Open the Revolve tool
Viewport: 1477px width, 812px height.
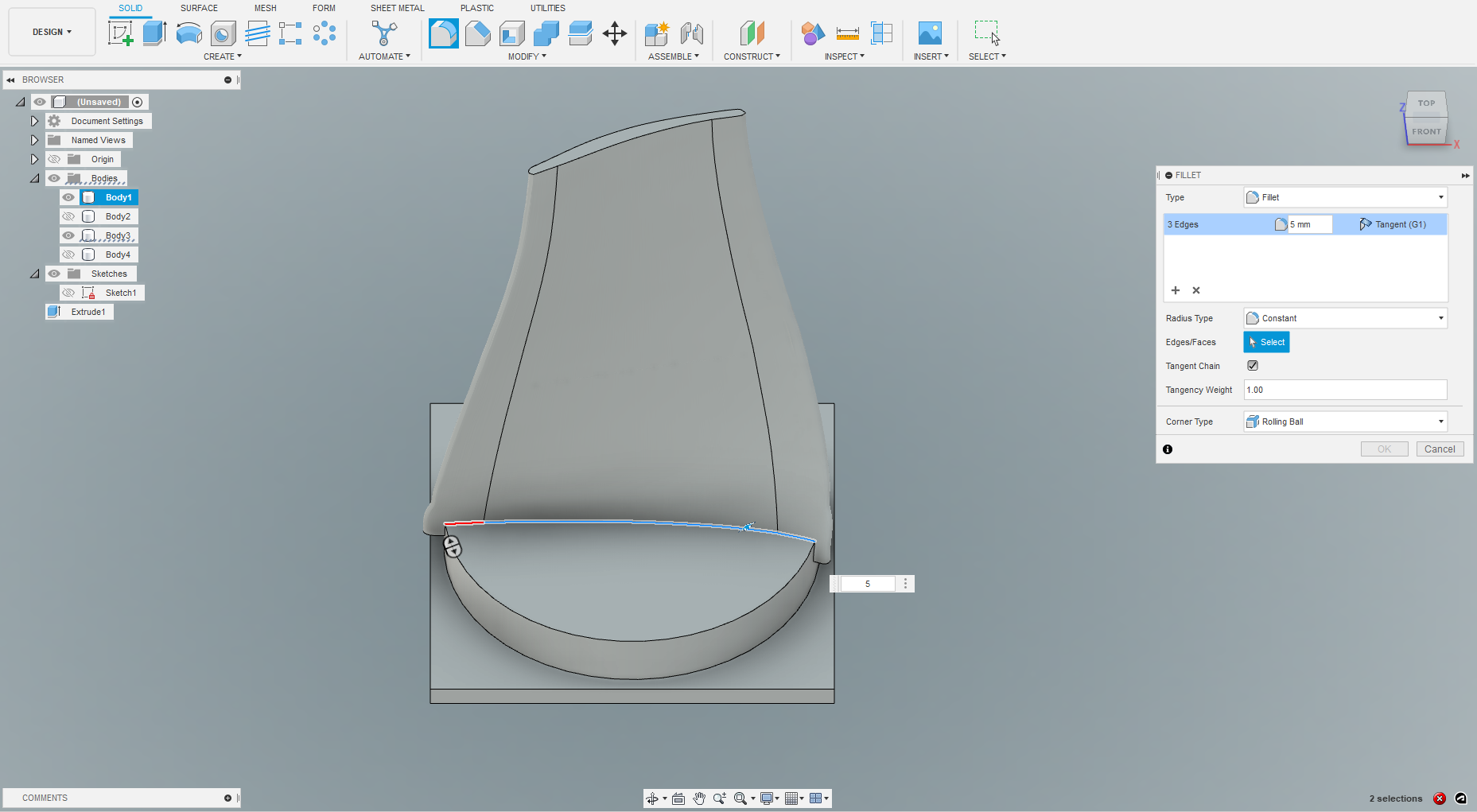click(188, 33)
